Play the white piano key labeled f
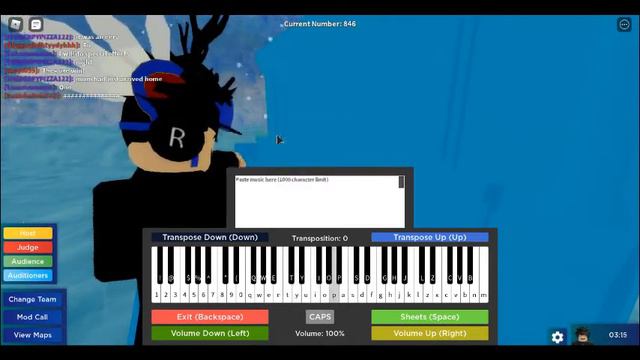The image size is (640, 360). click(x=371, y=294)
